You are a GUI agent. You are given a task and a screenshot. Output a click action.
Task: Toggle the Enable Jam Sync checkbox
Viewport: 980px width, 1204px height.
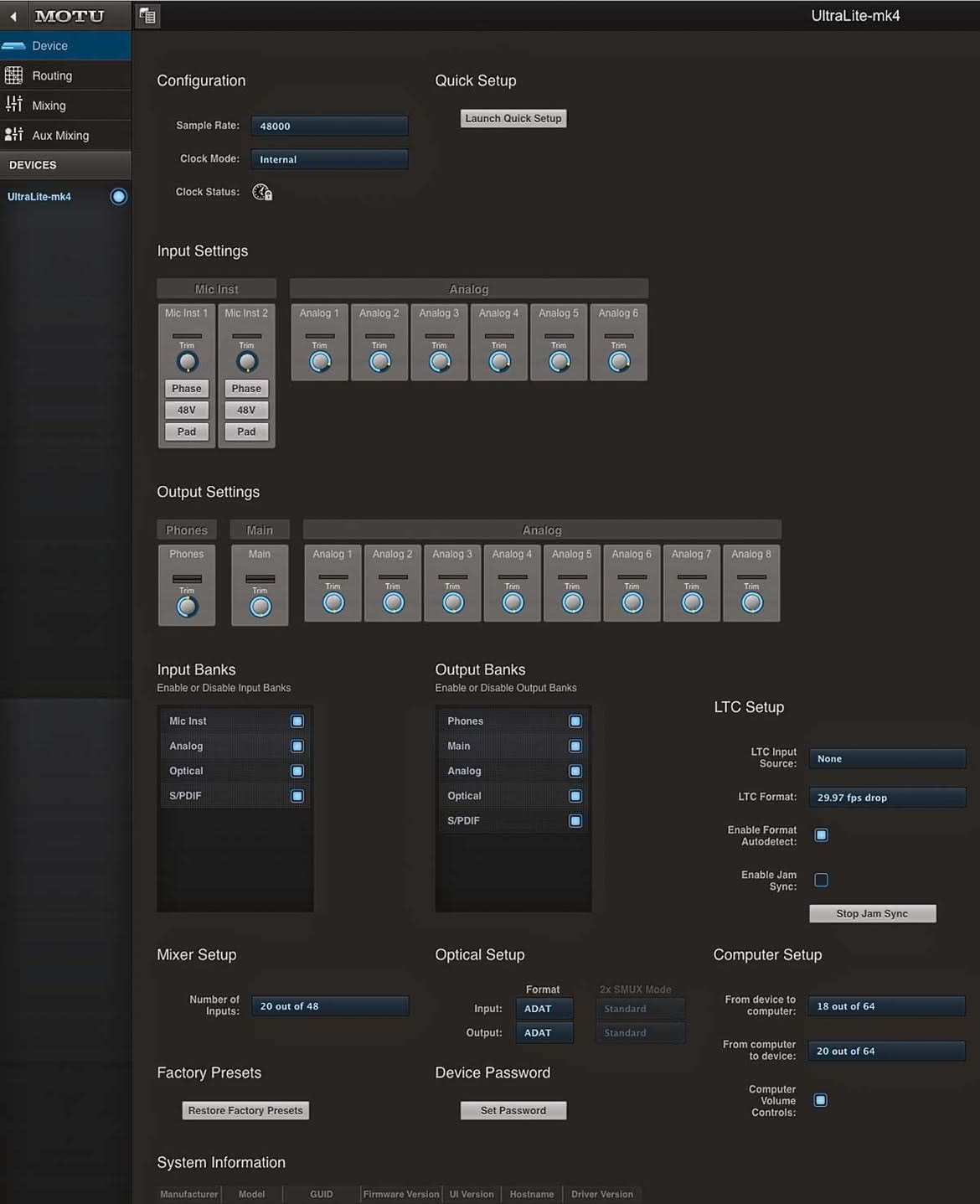[822, 880]
